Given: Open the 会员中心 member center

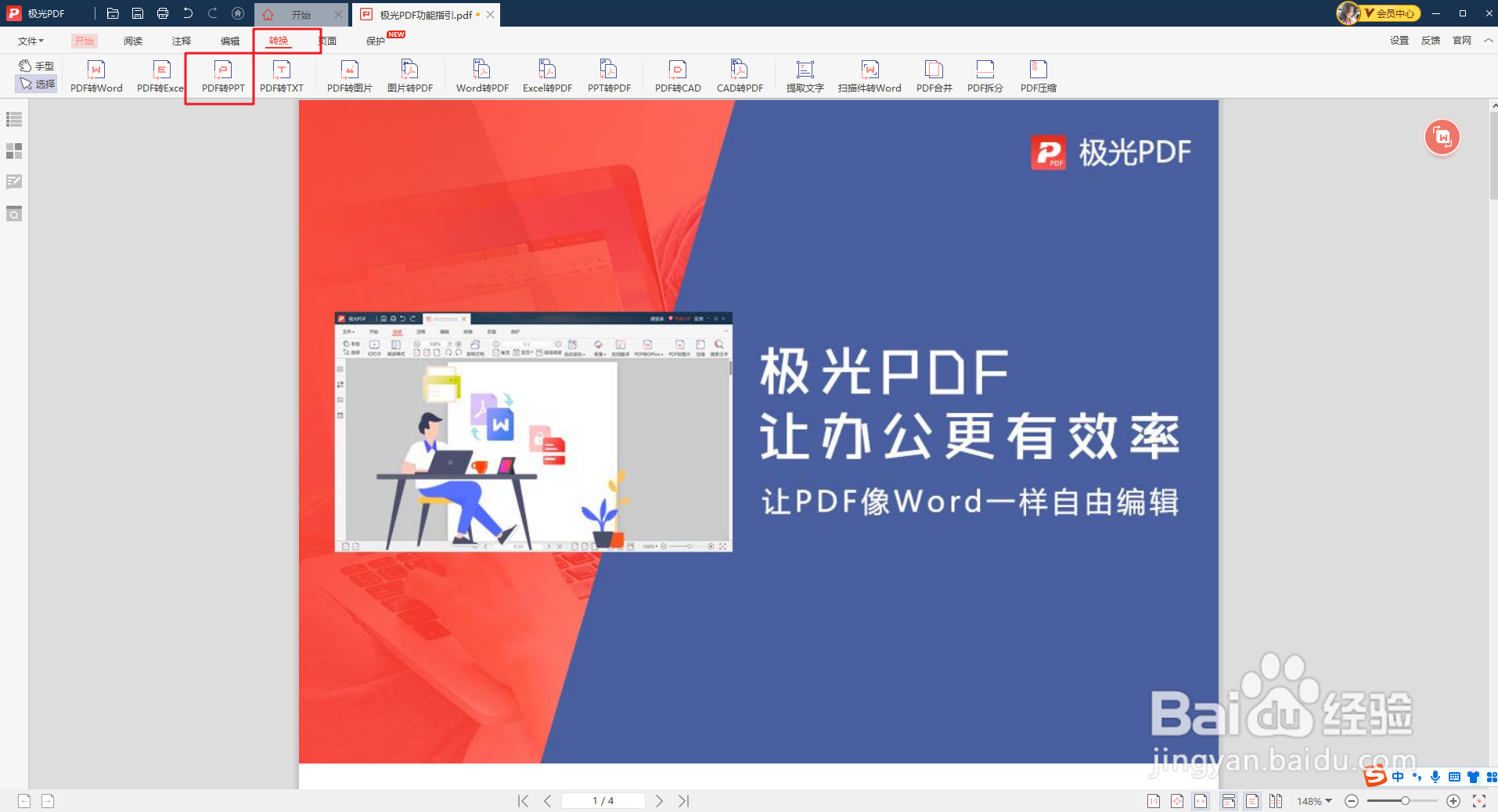Looking at the screenshot, I should click(1392, 13).
